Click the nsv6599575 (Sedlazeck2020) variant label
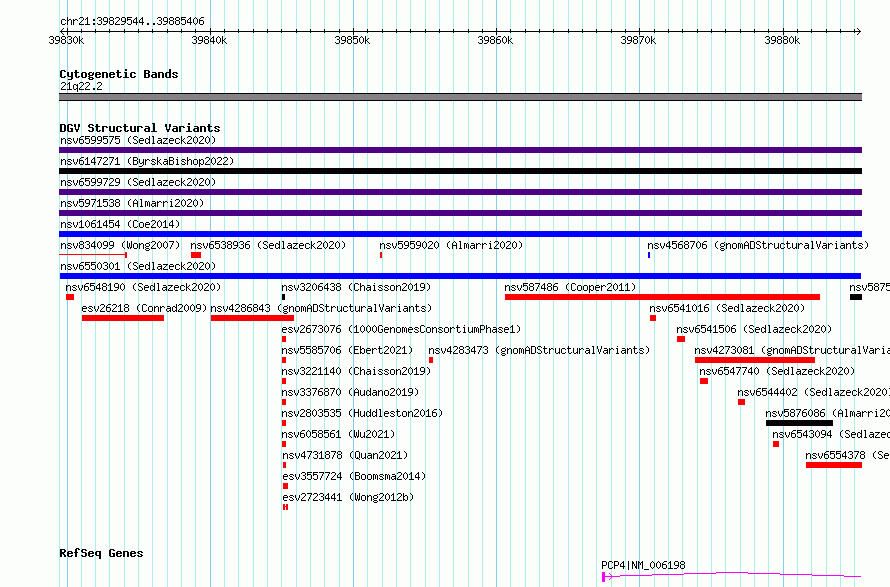890x587 pixels. (138, 140)
